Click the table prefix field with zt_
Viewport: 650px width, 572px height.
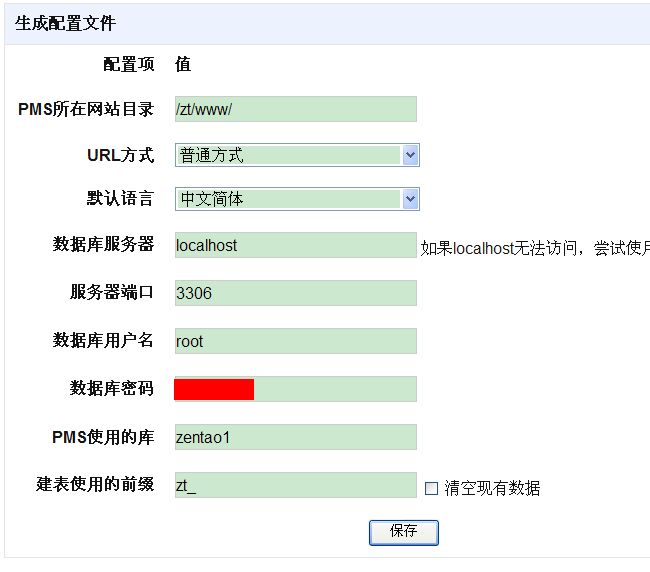tap(295, 485)
